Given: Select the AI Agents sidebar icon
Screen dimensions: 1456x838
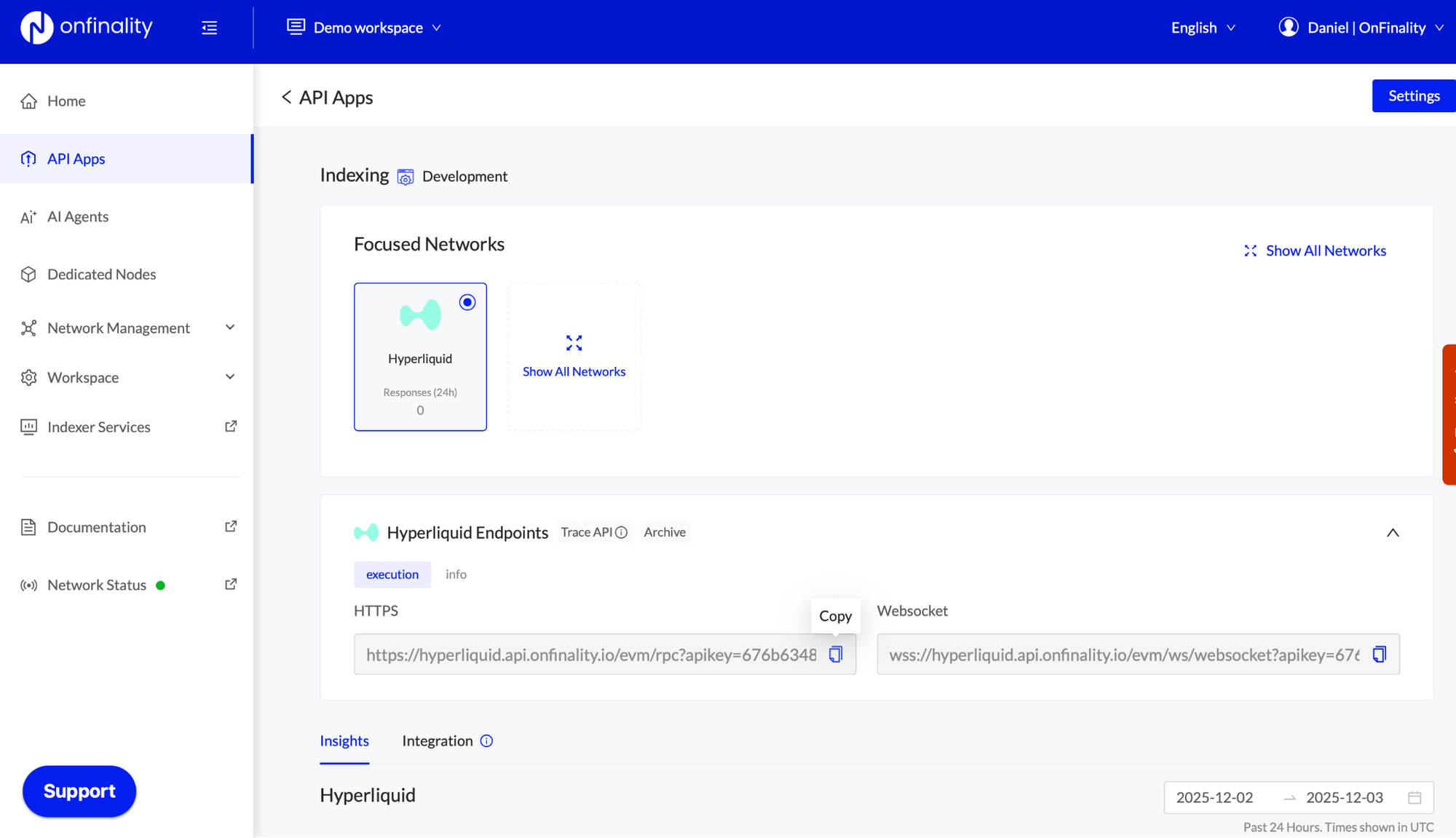Looking at the screenshot, I should point(28,216).
